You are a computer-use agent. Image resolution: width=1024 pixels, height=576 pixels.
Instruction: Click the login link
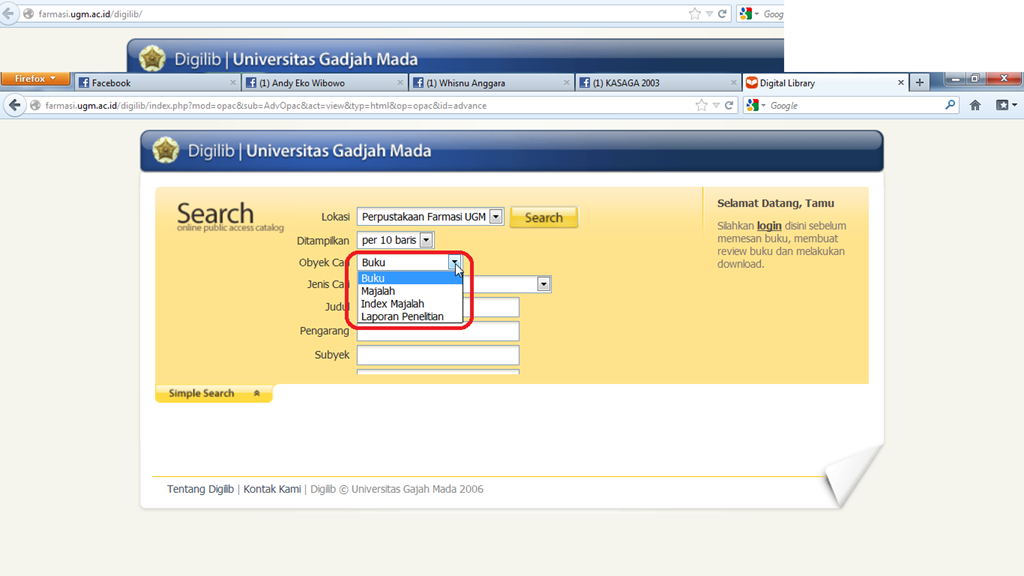tap(769, 225)
